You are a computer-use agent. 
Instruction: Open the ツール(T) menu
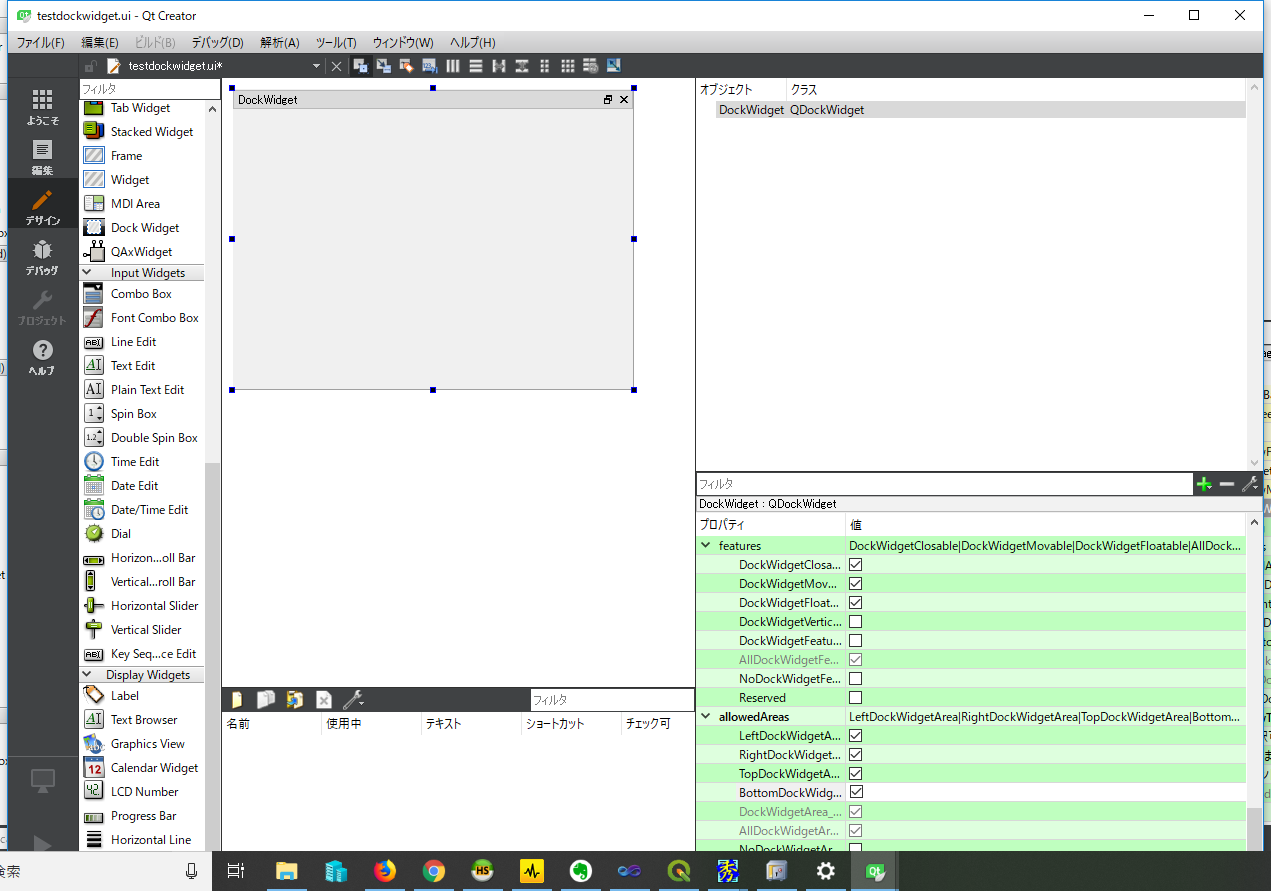pos(336,43)
